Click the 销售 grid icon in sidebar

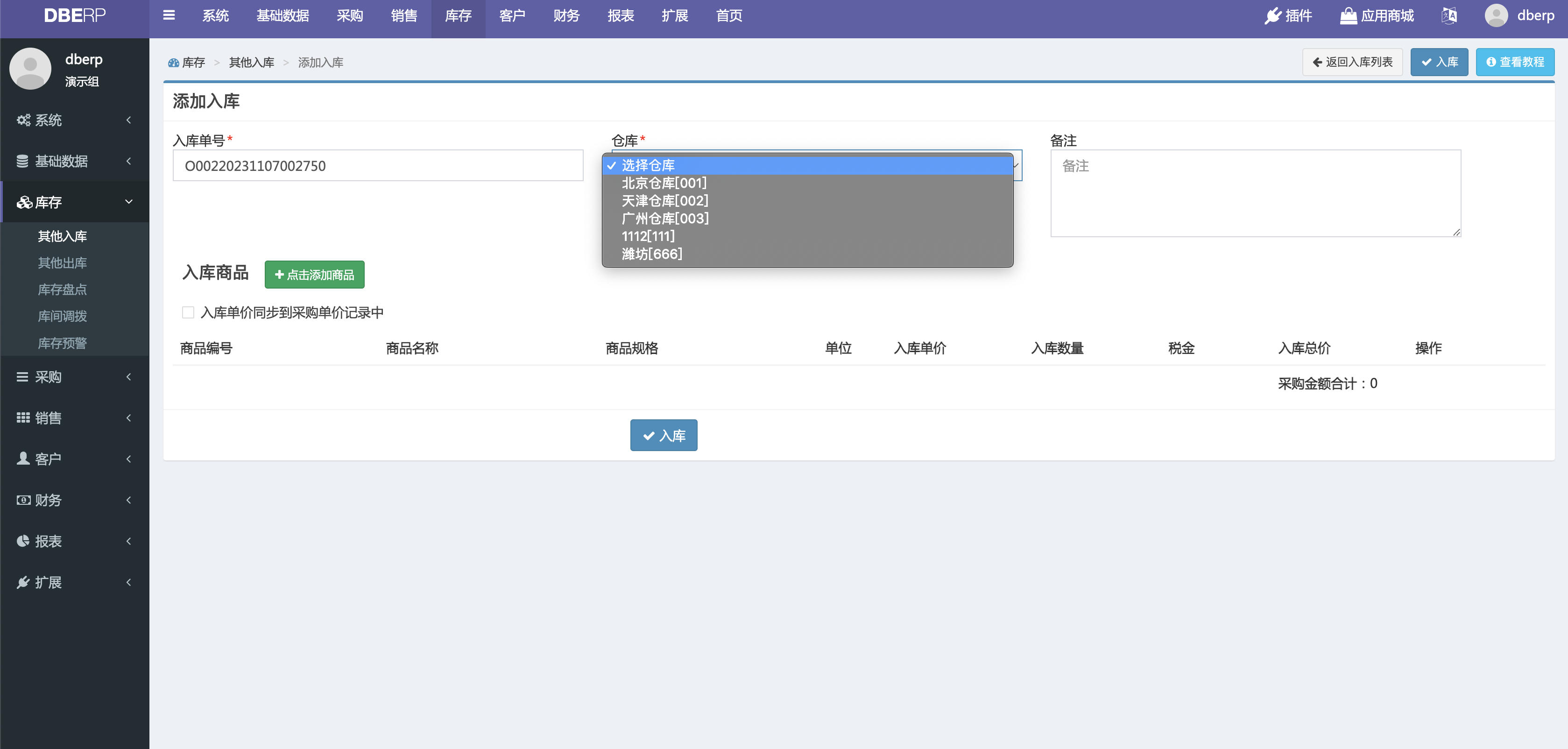pyautogui.click(x=23, y=418)
